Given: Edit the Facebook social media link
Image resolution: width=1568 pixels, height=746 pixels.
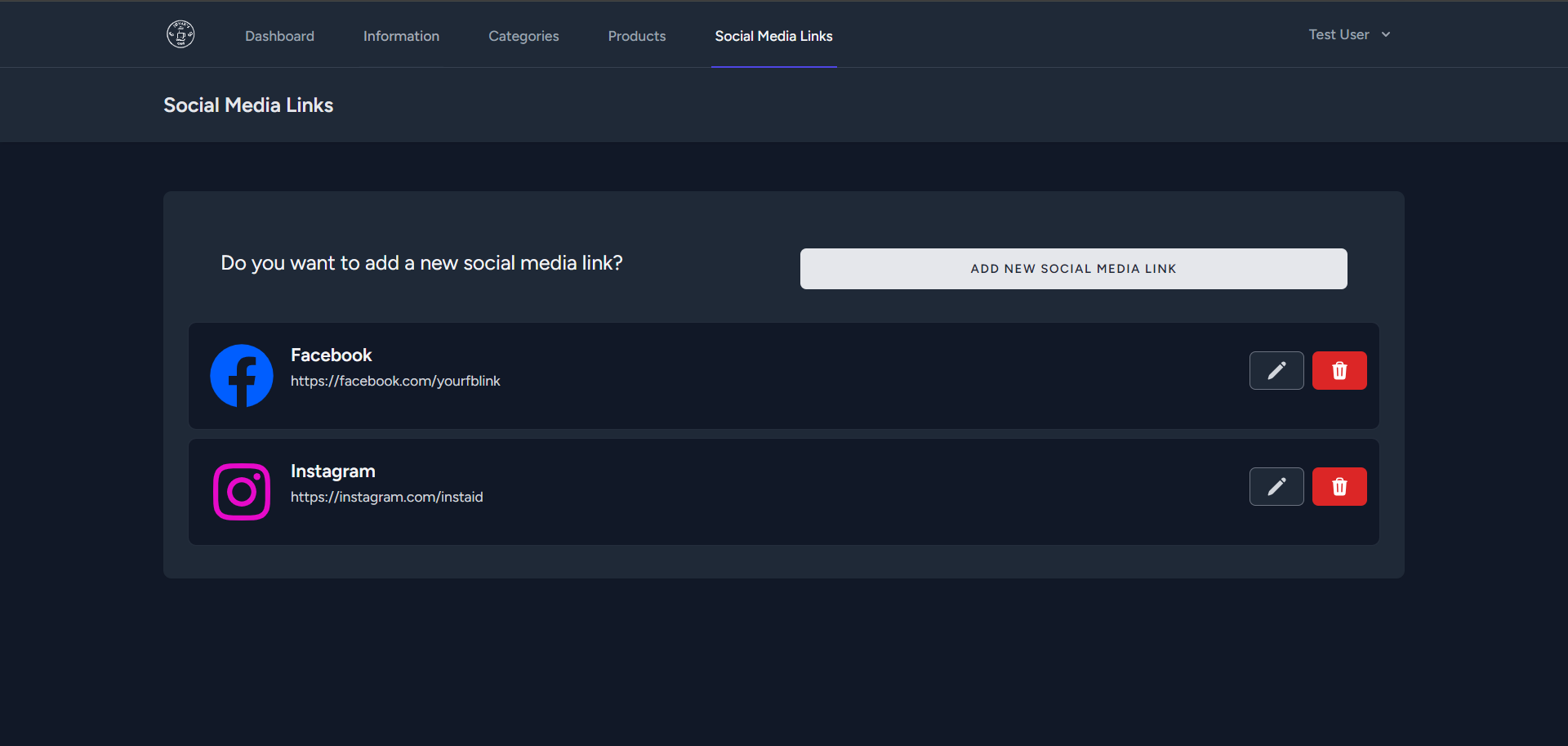Looking at the screenshot, I should point(1276,370).
